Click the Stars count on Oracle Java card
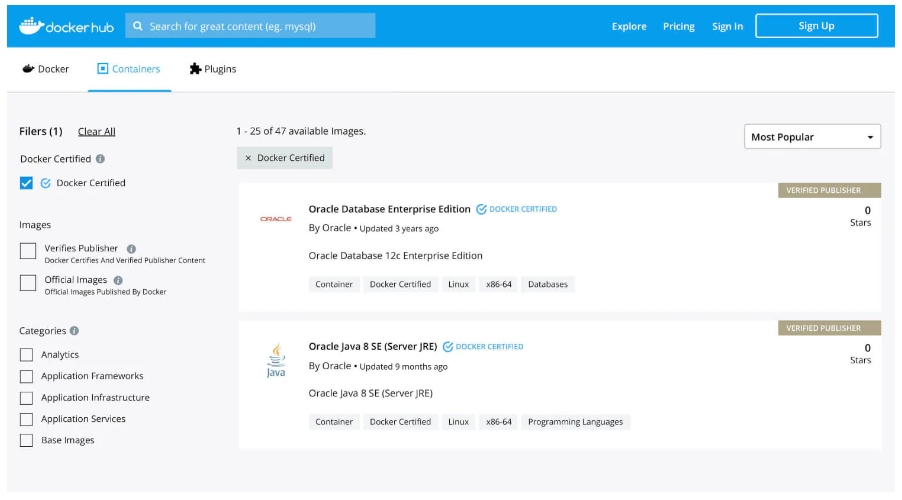 point(861,354)
